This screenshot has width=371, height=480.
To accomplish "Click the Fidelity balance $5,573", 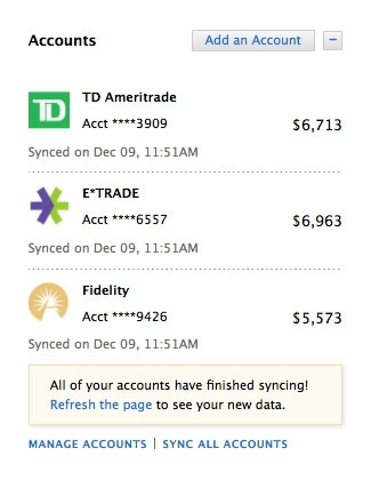I will (x=317, y=318).
